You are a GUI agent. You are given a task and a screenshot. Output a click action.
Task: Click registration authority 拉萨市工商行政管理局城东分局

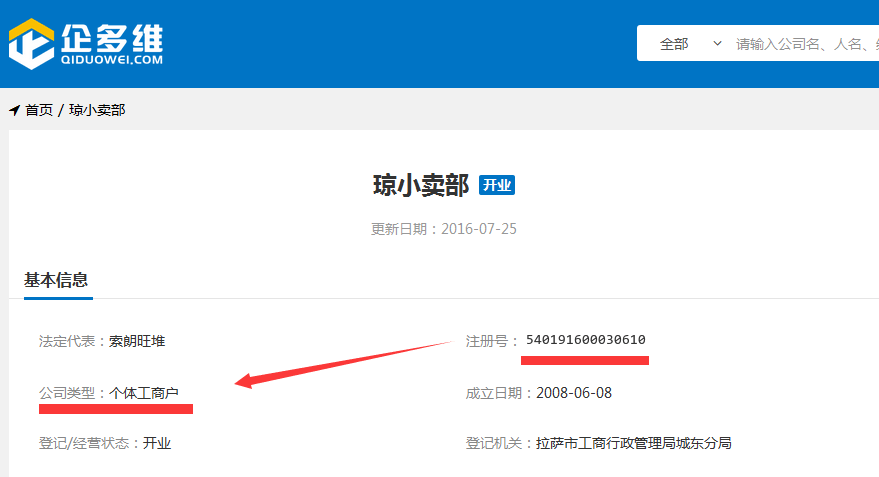coord(634,443)
